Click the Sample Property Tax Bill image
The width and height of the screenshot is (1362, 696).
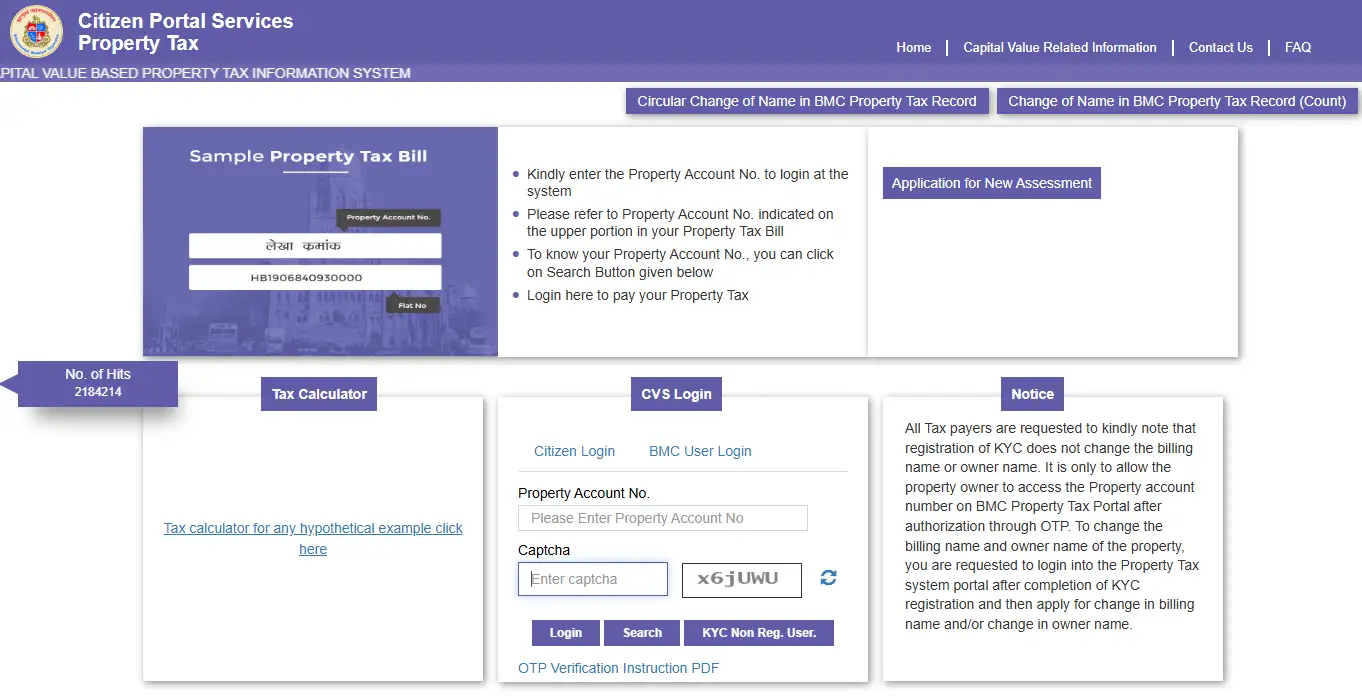(x=320, y=241)
